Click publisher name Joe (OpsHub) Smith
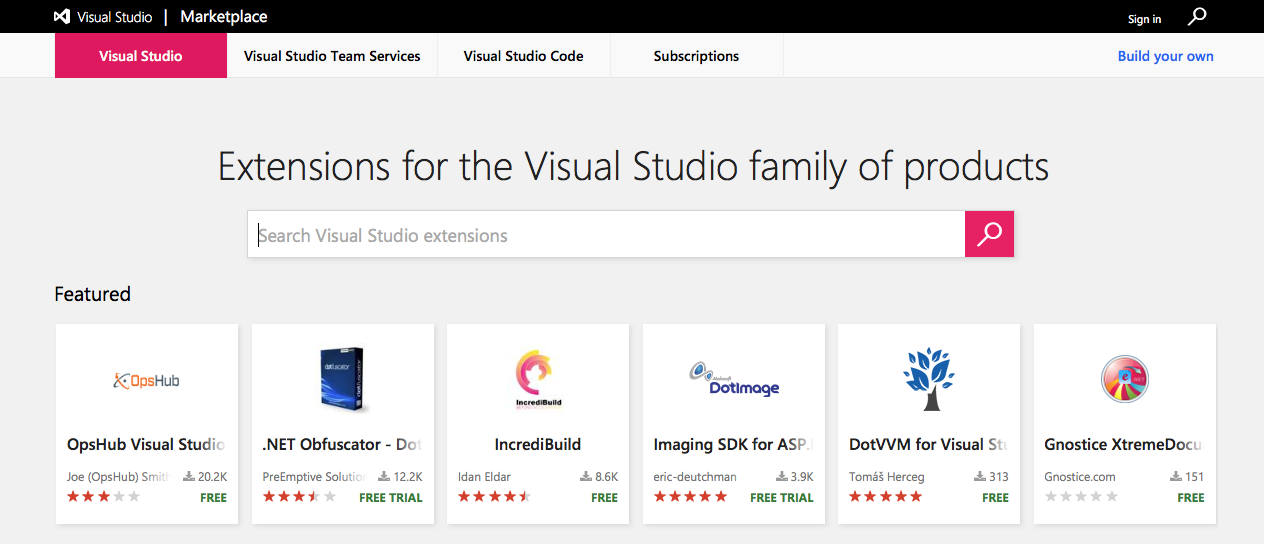This screenshot has width=1264, height=544. tap(118, 477)
